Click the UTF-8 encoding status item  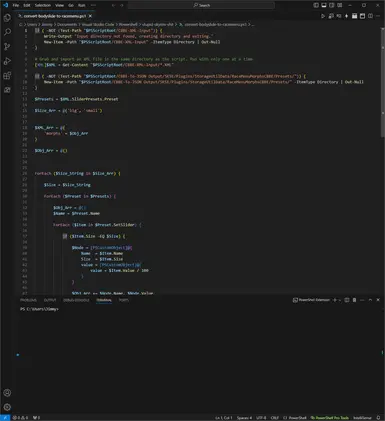tap(261, 418)
